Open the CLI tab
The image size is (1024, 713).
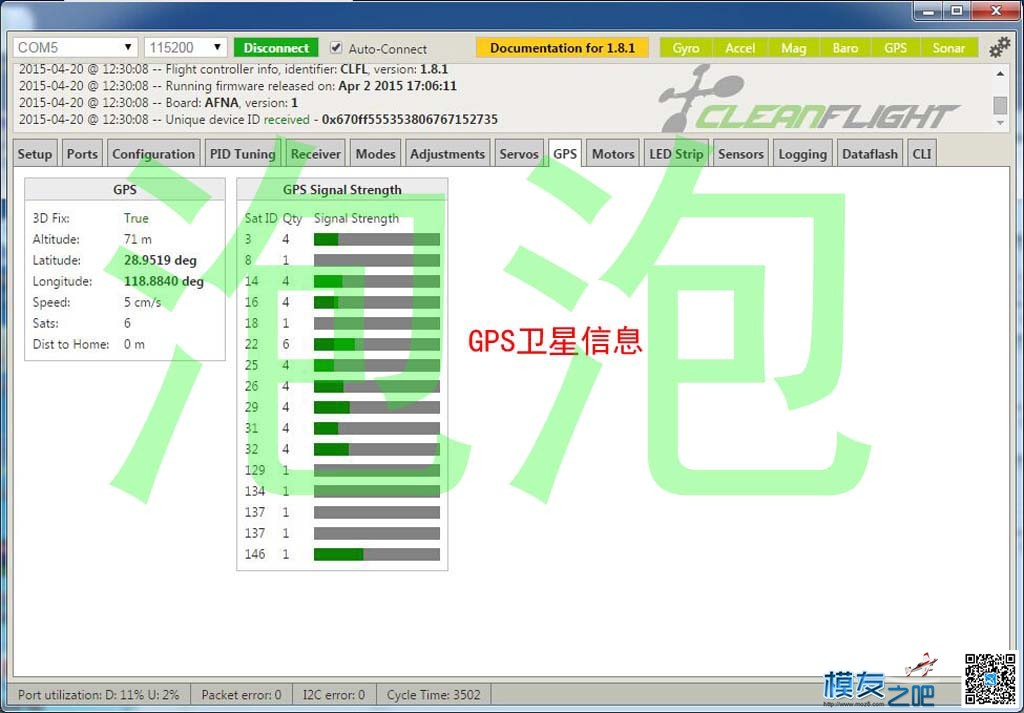(x=921, y=154)
